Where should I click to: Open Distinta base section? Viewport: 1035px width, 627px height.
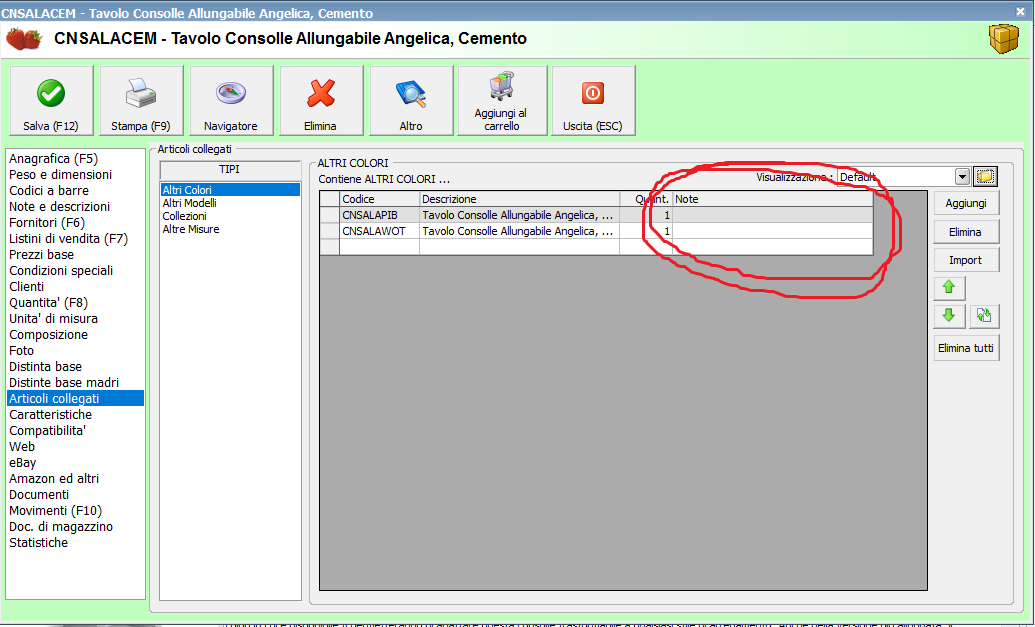click(75, 366)
